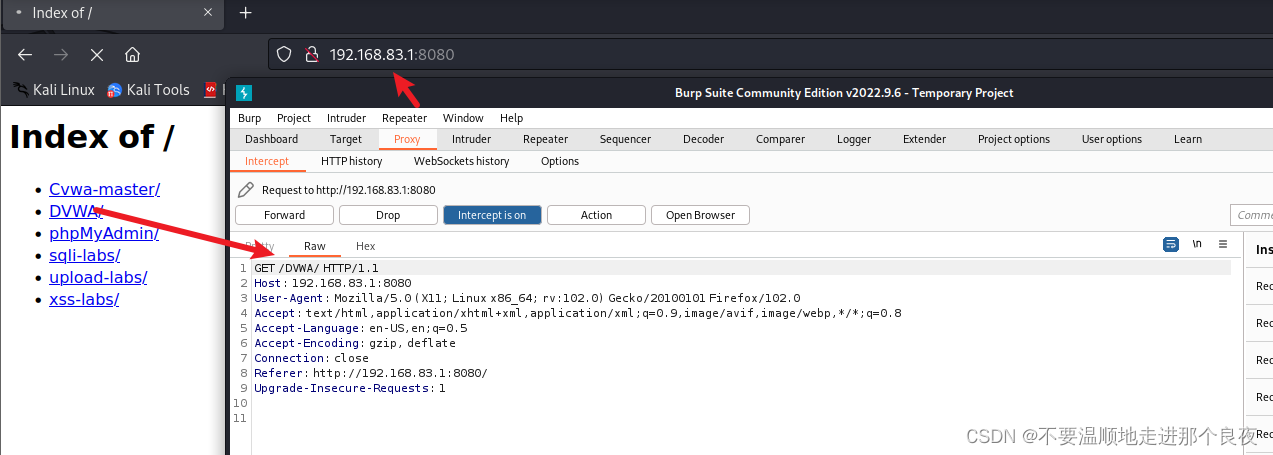Open the Cvwa-master/ directory link
Screen dimensions: 1273x455
(104, 190)
